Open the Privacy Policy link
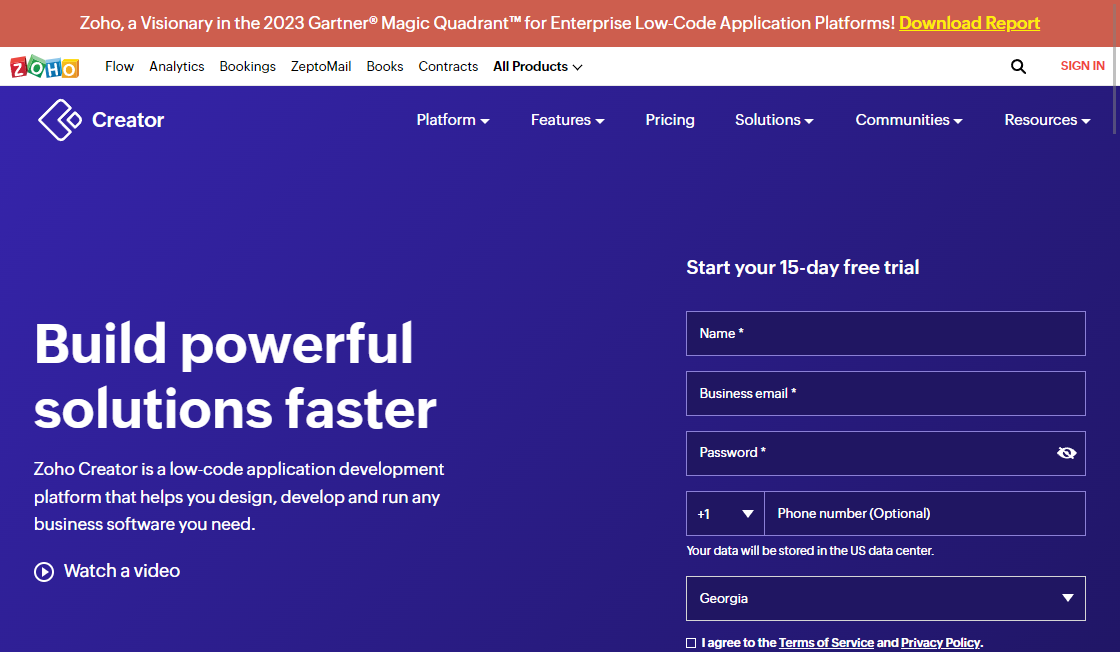This screenshot has height=652, width=1120. click(940, 643)
